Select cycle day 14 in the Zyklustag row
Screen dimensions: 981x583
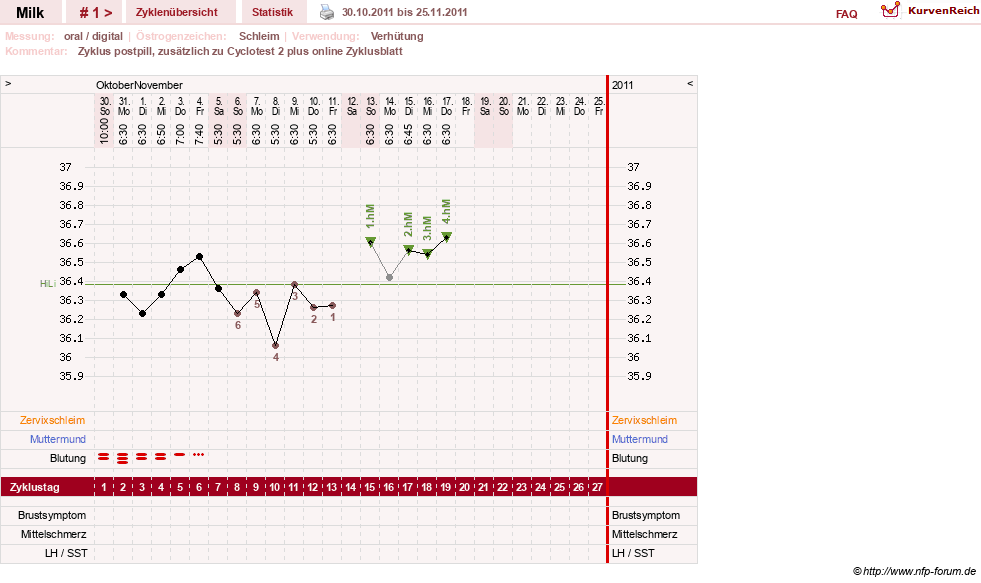coord(351,487)
